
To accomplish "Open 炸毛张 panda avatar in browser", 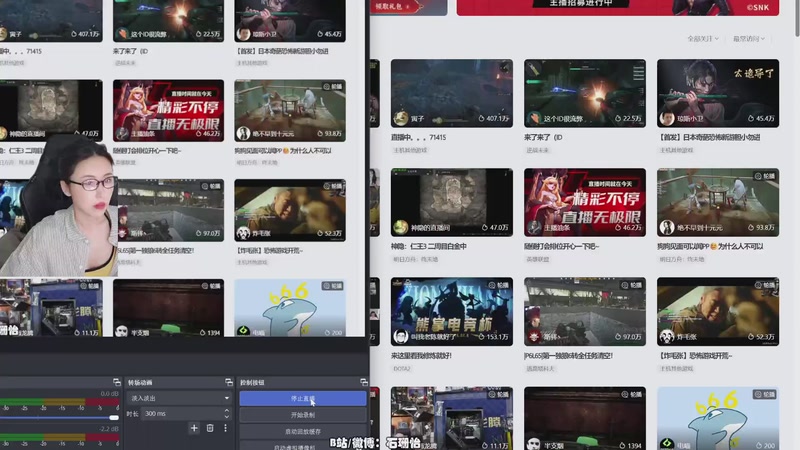I will point(667,336).
